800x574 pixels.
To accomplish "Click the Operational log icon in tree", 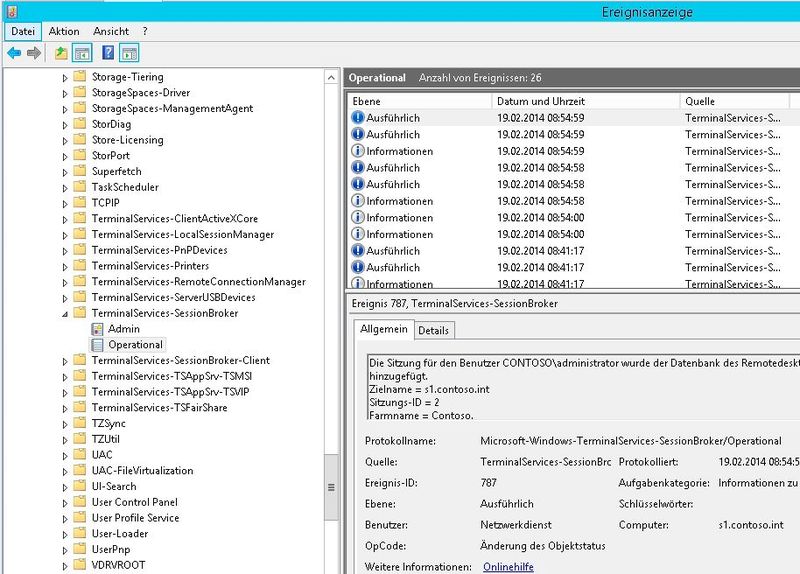I will point(97,345).
